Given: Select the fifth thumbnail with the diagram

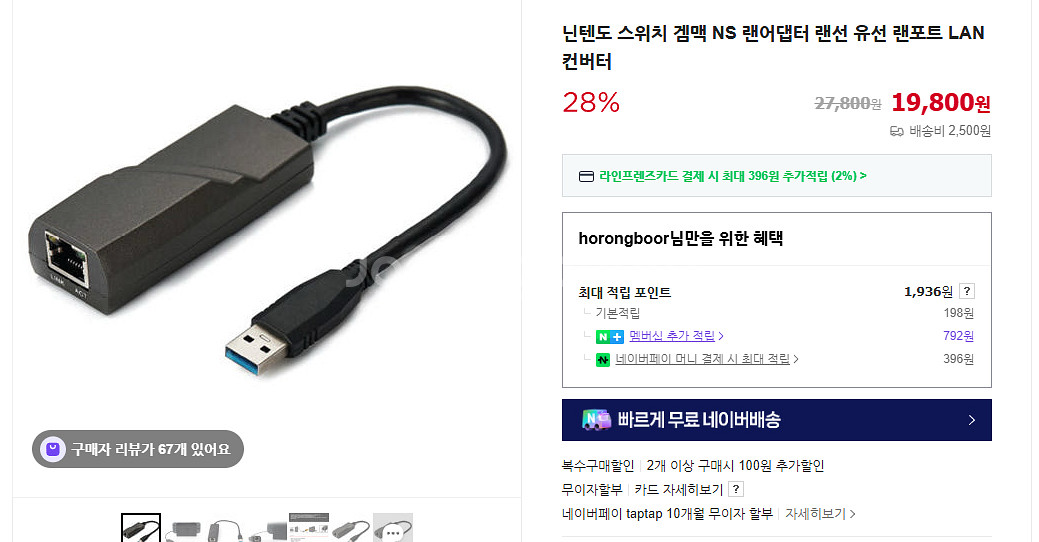Looking at the screenshot, I should coord(309,527).
